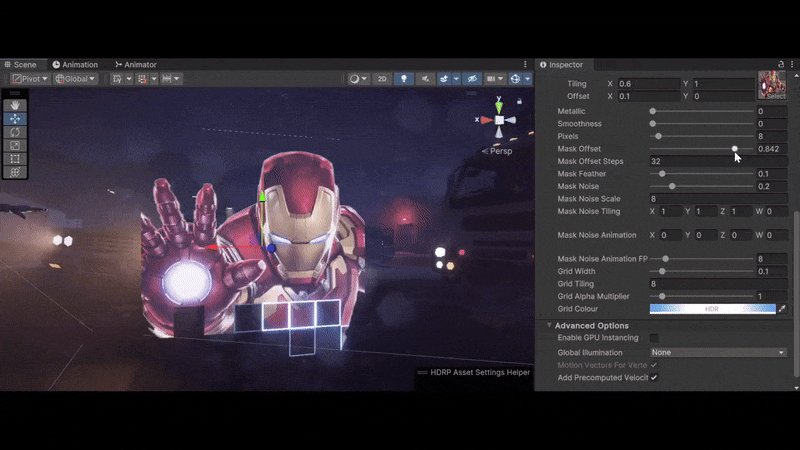
Task: Open the Global Illumination dropdown
Action: [x=718, y=353]
